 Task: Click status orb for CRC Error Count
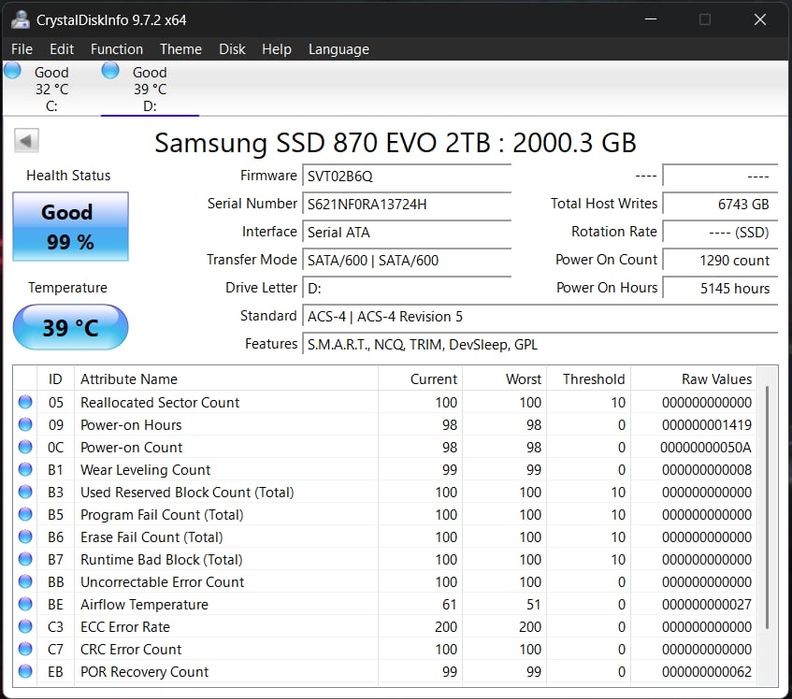click(25, 648)
